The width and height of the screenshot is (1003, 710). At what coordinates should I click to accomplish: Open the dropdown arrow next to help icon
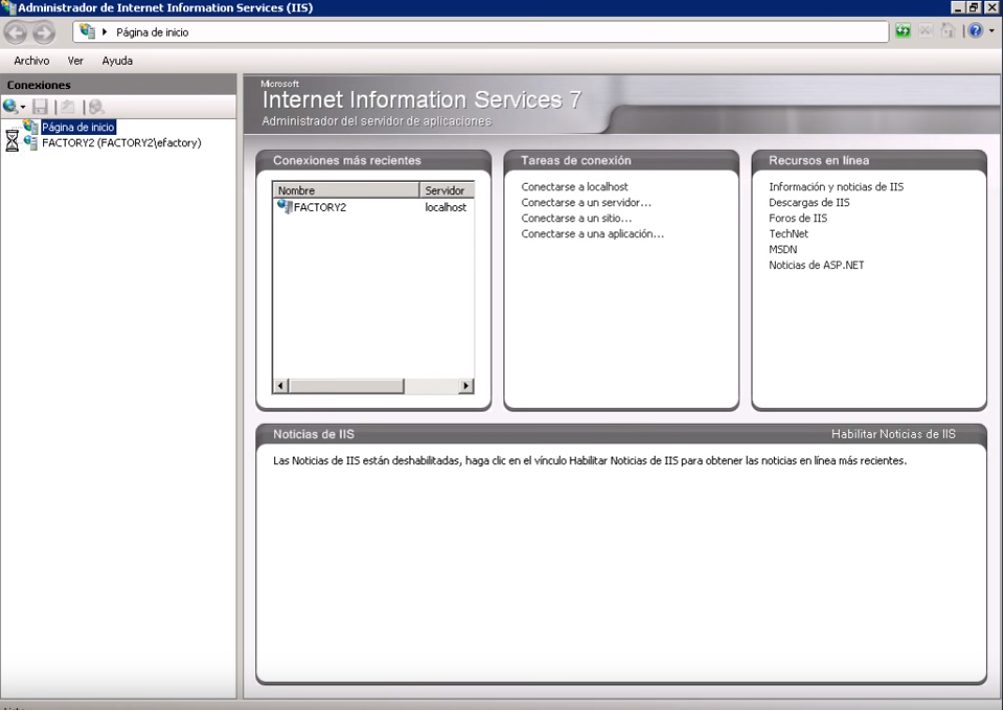pyautogui.click(x=991, y=32)
